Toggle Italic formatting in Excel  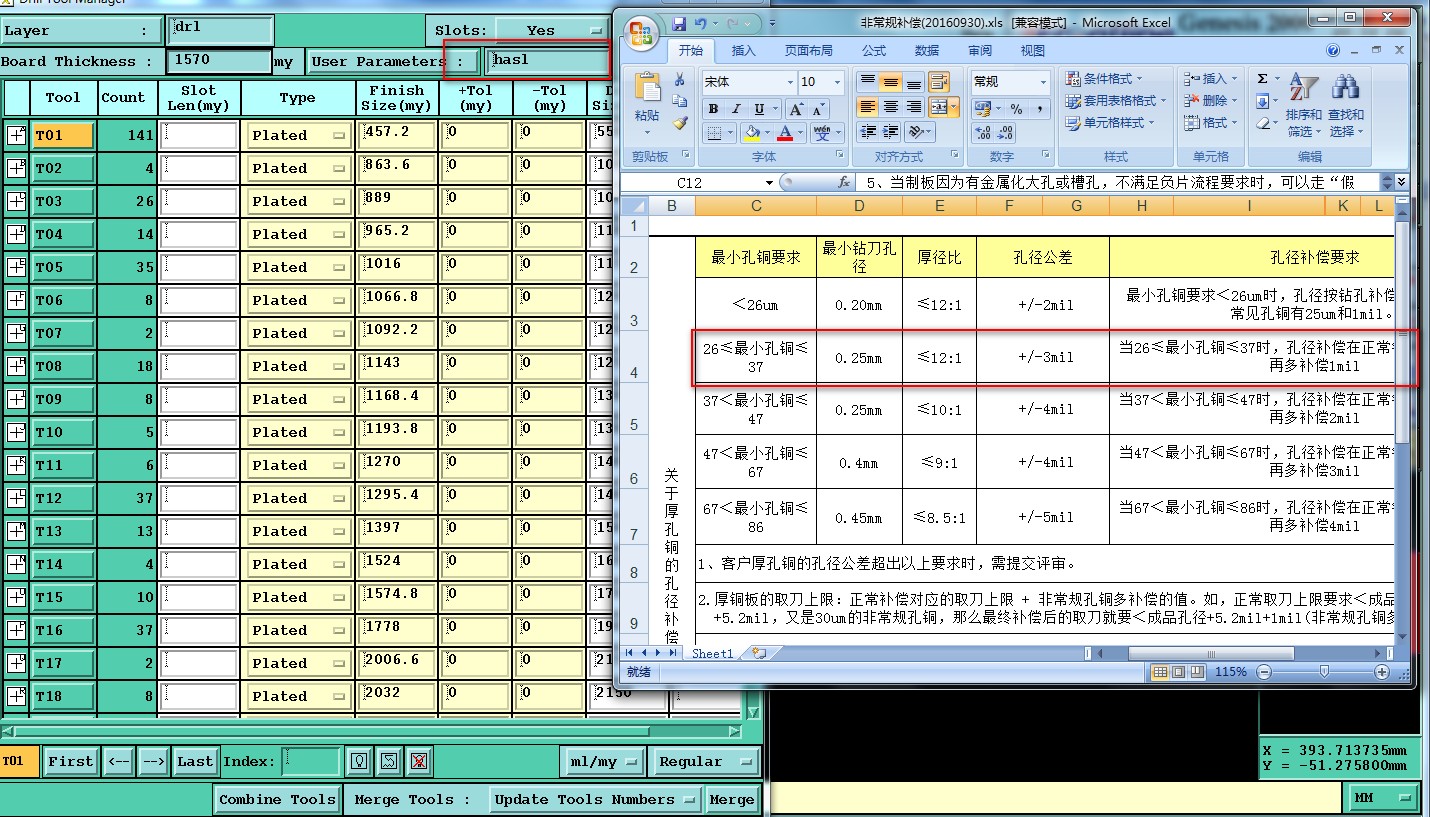[736, 109]
